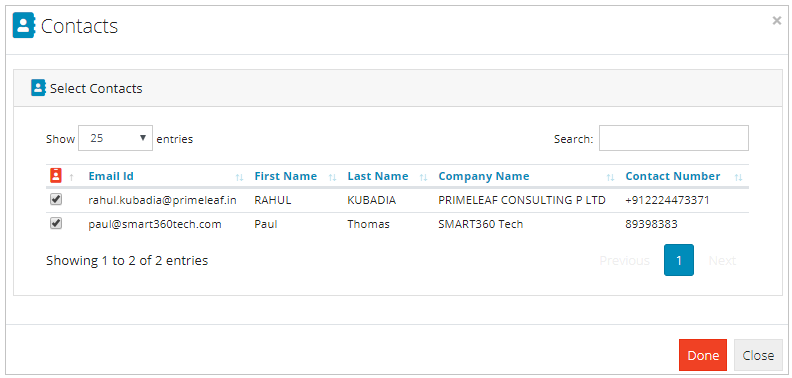This screenshot has height=378, width=792.
Task: Sort by the Contact Number column arrows
Action: tap(738, 177)
